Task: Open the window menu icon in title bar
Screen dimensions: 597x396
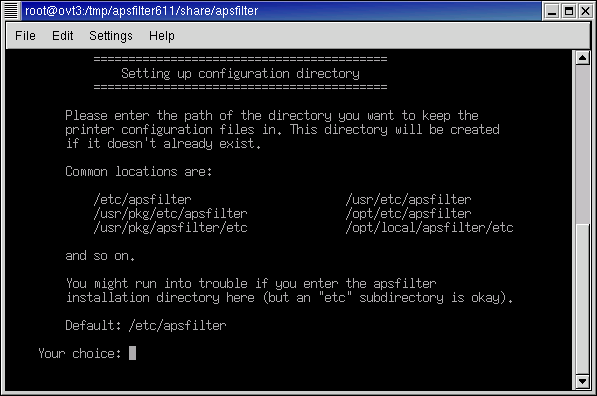Action: click(x=11, y=11)
